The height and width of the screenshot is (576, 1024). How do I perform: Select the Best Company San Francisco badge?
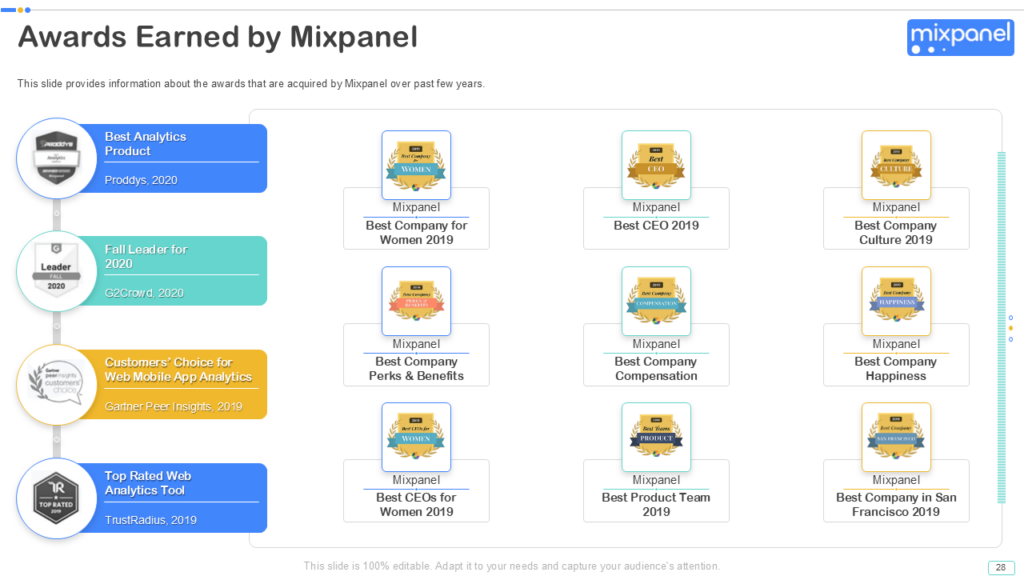(896, 437)
